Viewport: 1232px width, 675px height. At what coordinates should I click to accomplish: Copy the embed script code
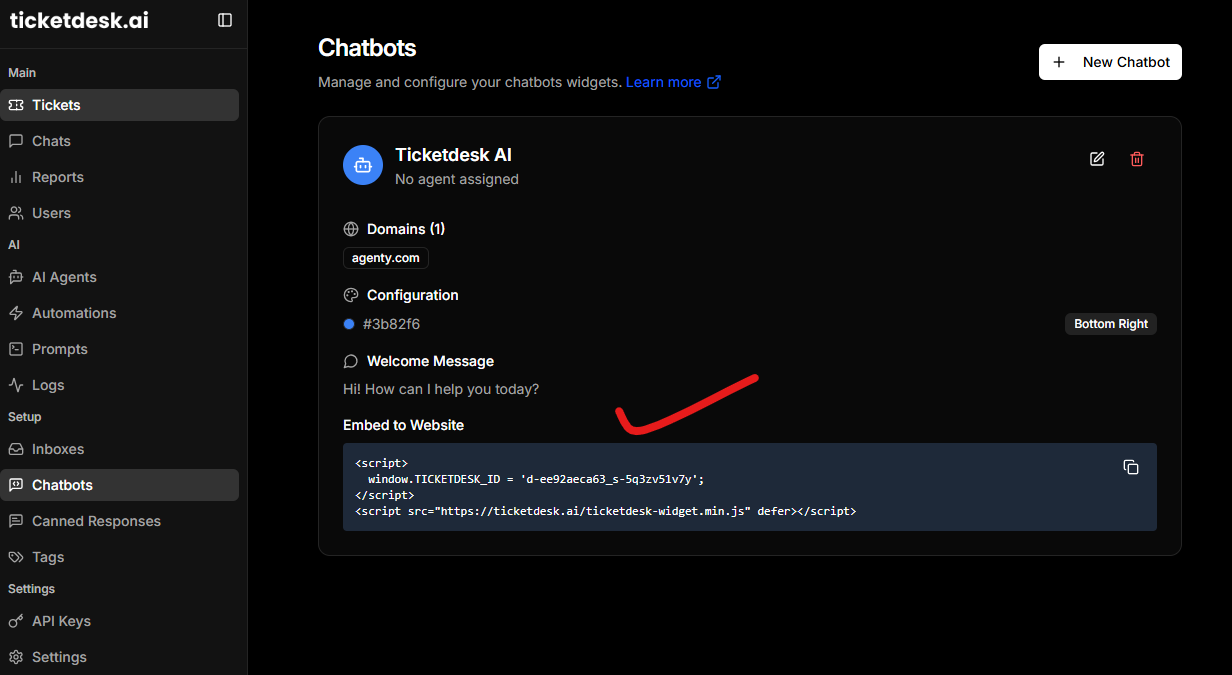click(1131, 467)
